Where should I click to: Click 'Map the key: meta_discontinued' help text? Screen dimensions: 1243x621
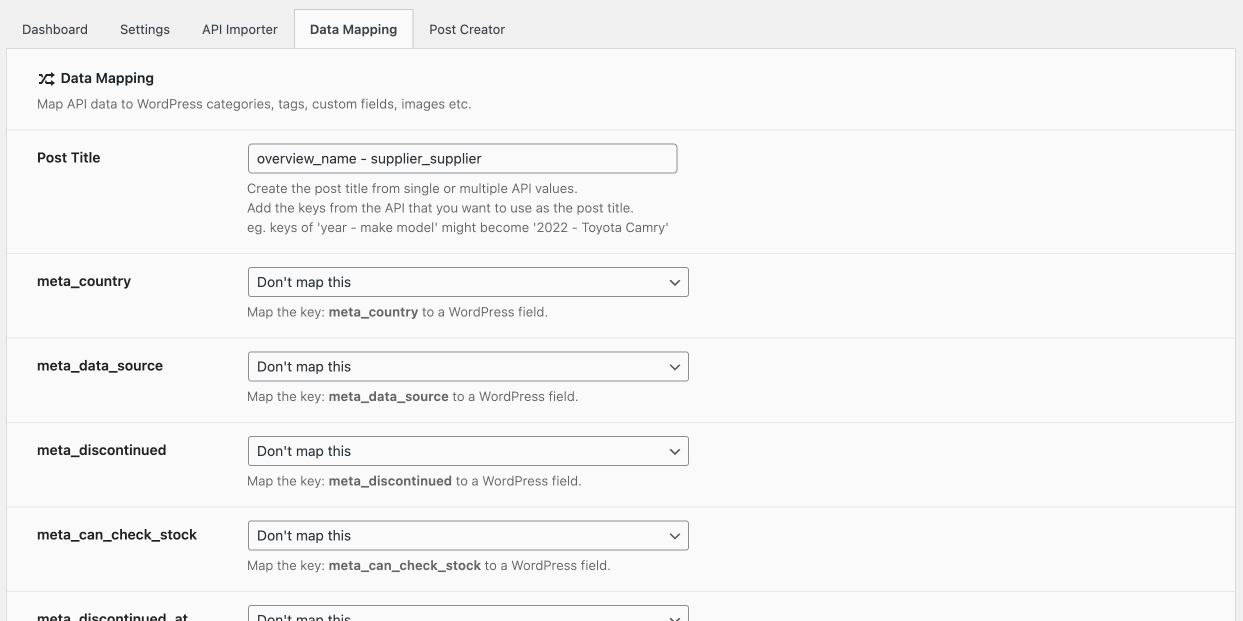point(414,481)
